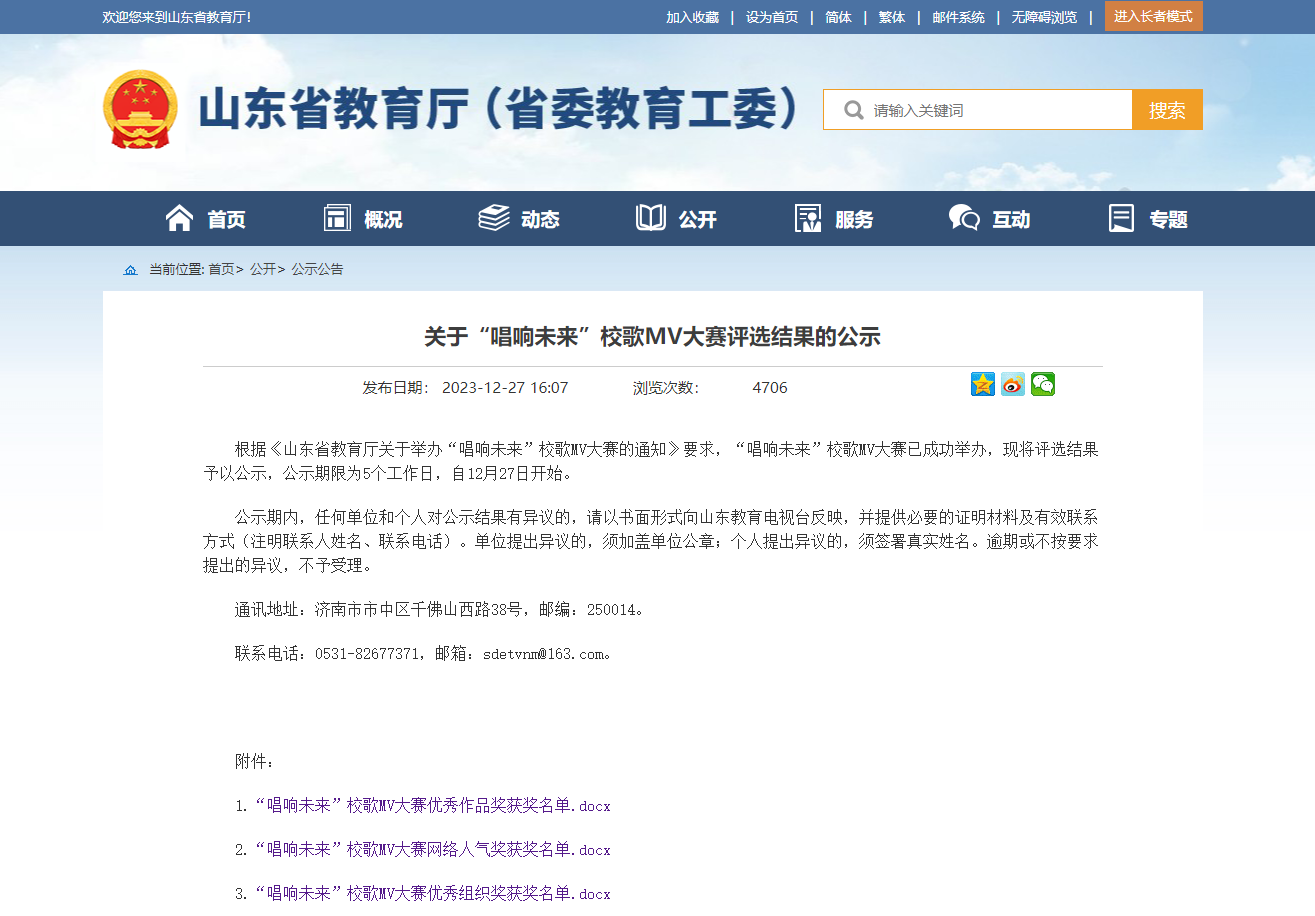Click the orange 搜索 search button

(x=1167, y=110)
